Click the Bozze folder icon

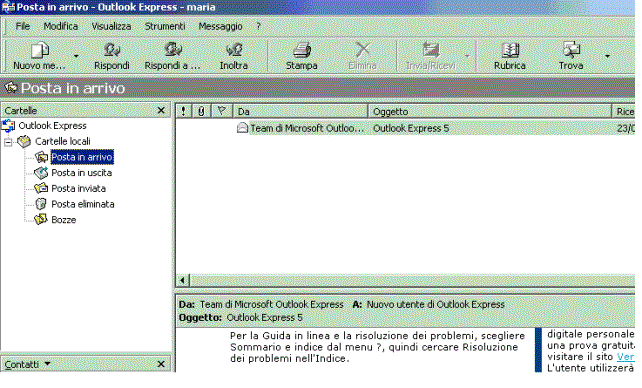tap(41, 219)
